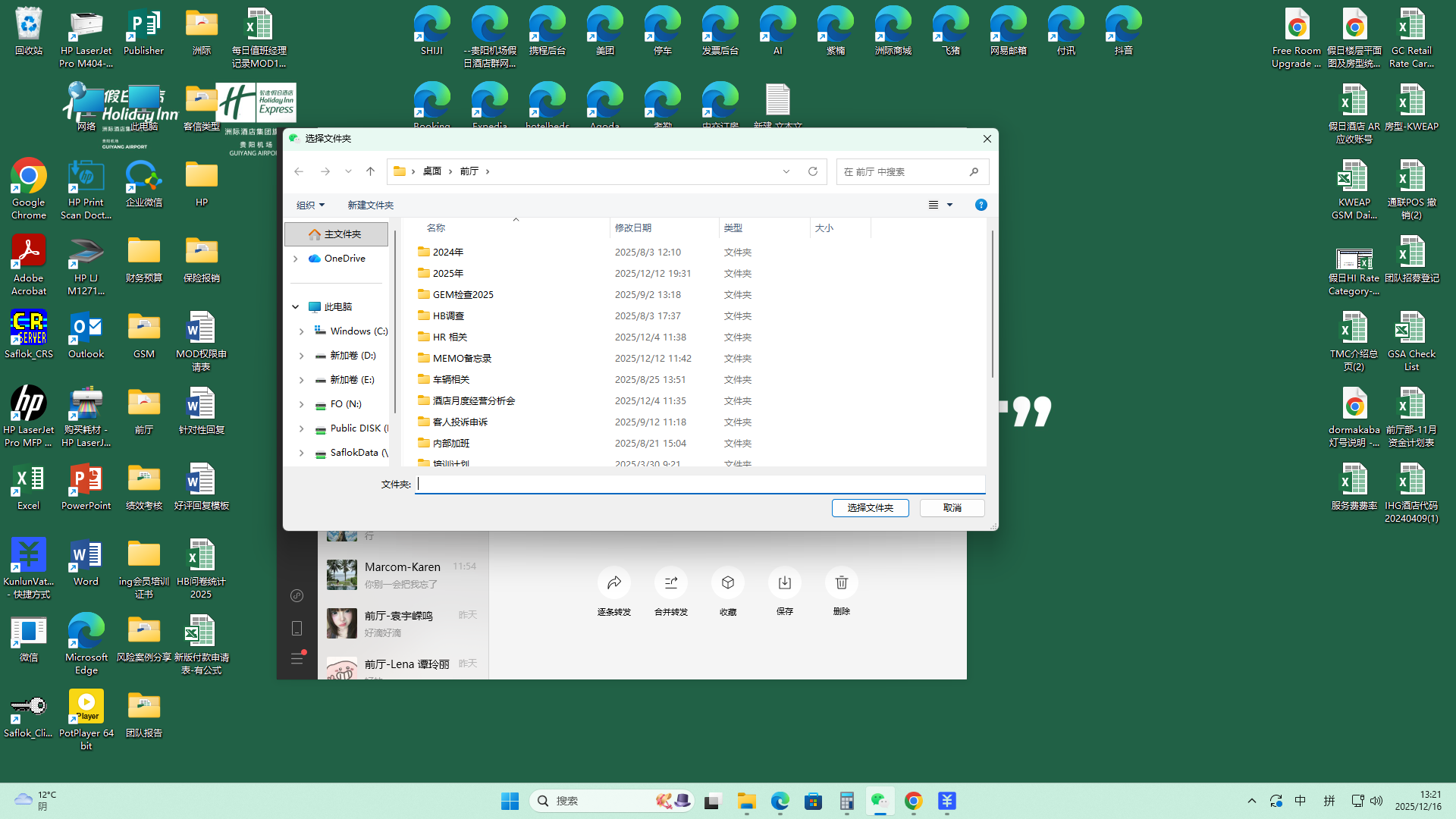1456x819 pixels.
Task: Click the blue help question mark icon
Action: click(981, 205)
